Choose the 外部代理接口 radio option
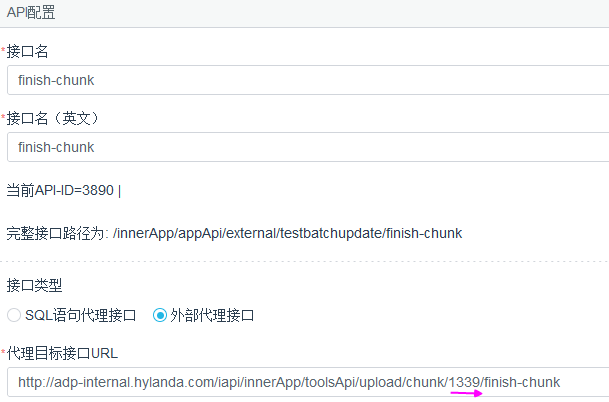 (x=160, y=315)
